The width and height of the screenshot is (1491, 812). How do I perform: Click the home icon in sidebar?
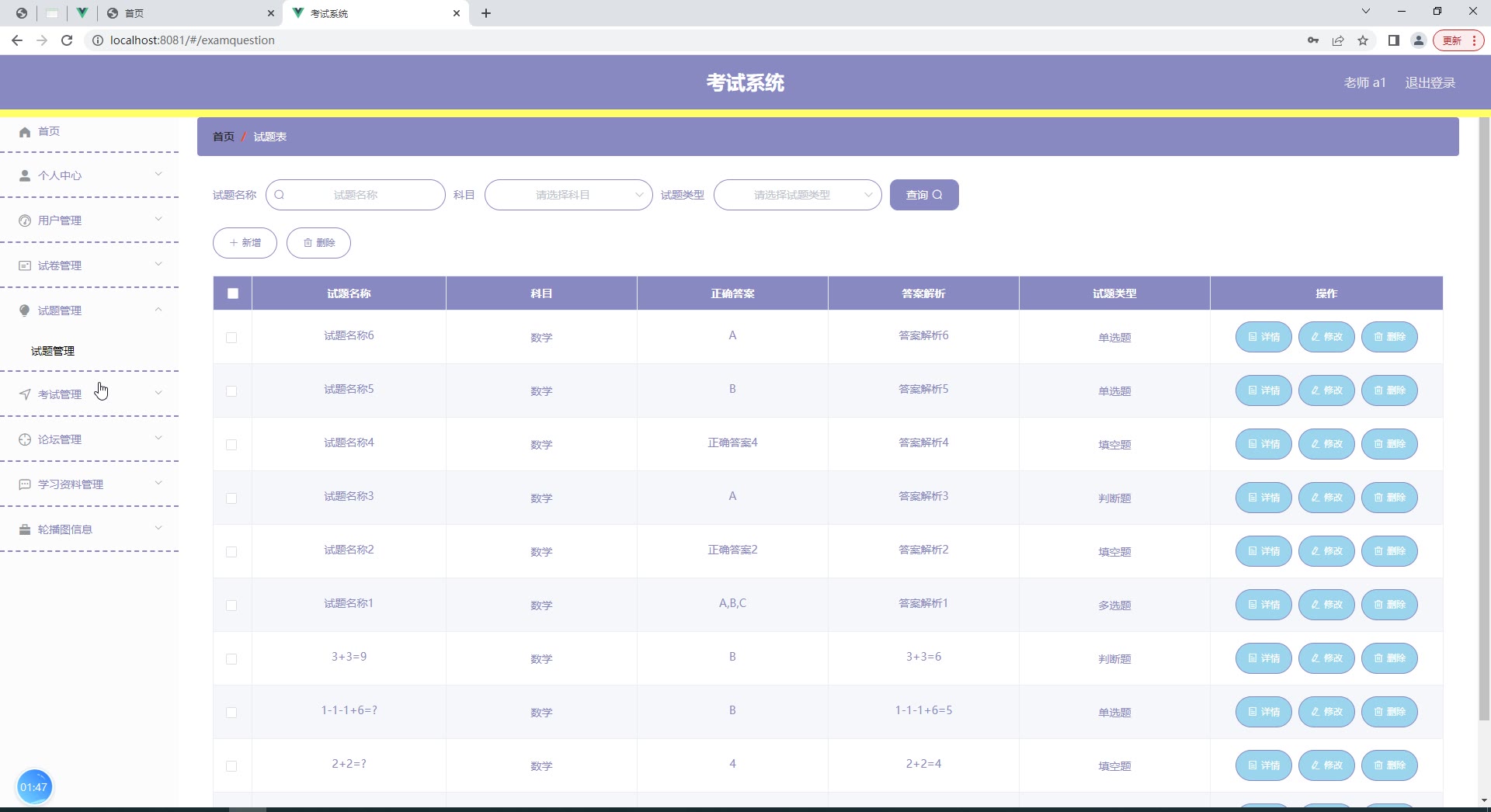pos(25,132)
